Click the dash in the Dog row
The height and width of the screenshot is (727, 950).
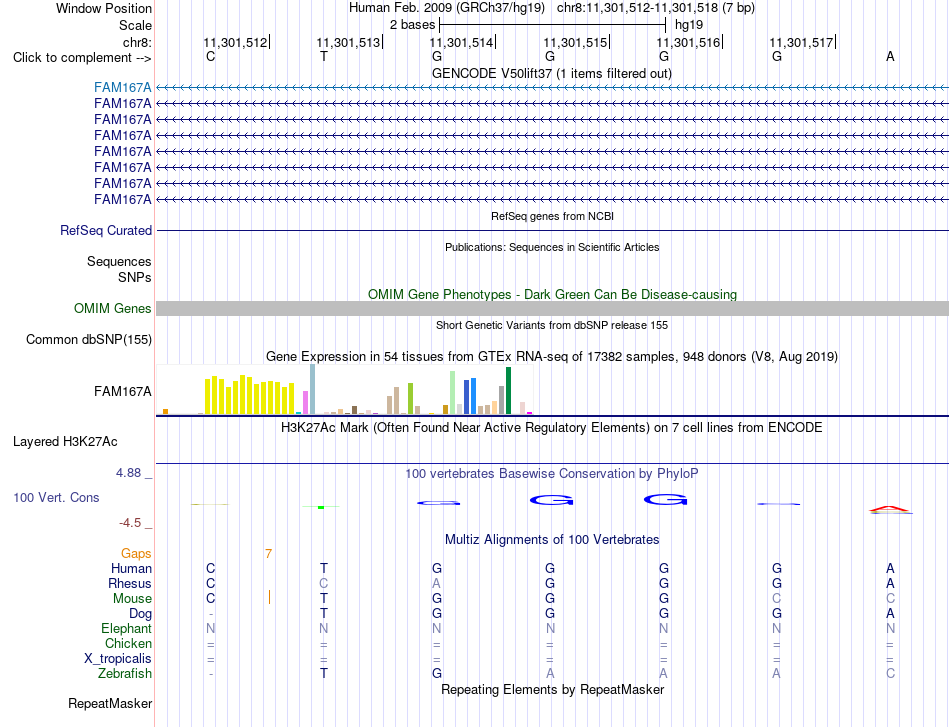pyautogui.click(x=210, y=614)
